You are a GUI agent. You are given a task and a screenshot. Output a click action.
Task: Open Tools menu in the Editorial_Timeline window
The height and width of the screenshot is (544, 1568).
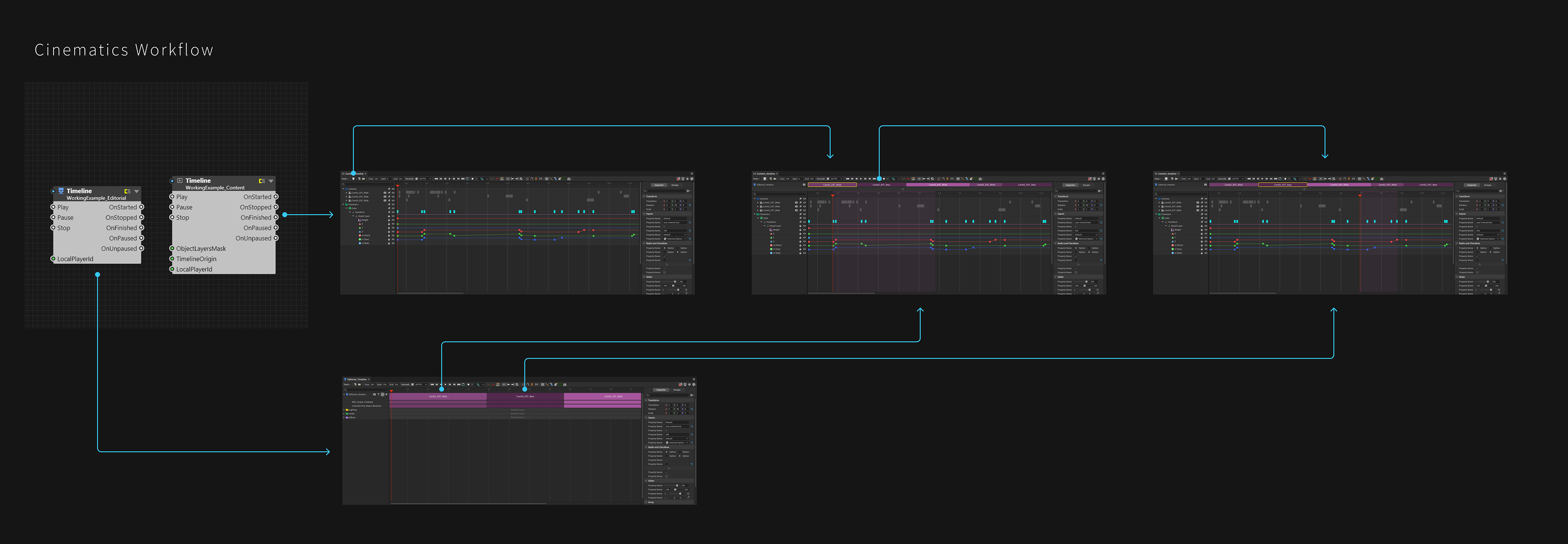point(347,385)
